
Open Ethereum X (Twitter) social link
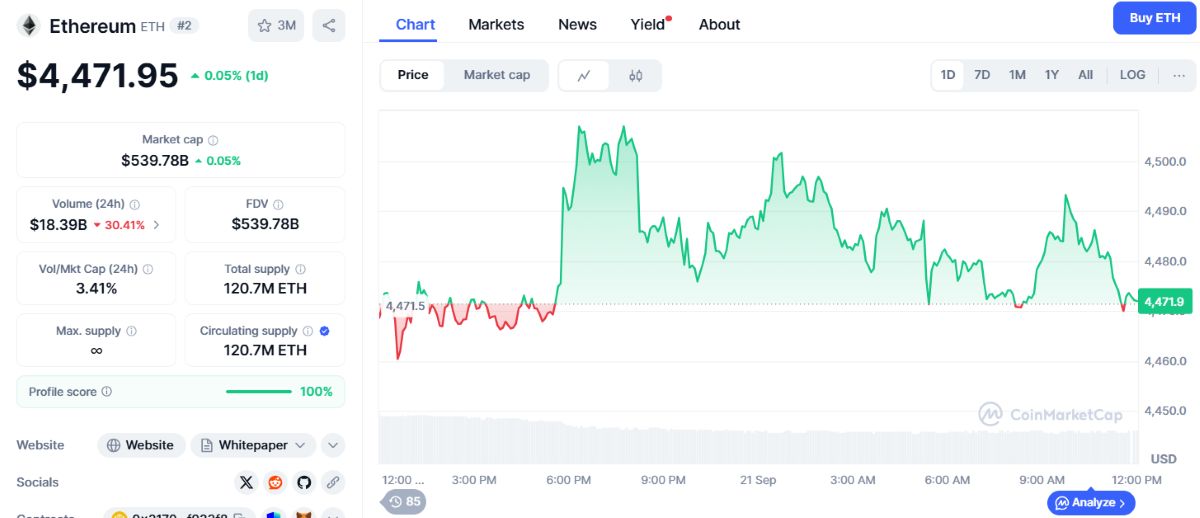tap(246, 482)
